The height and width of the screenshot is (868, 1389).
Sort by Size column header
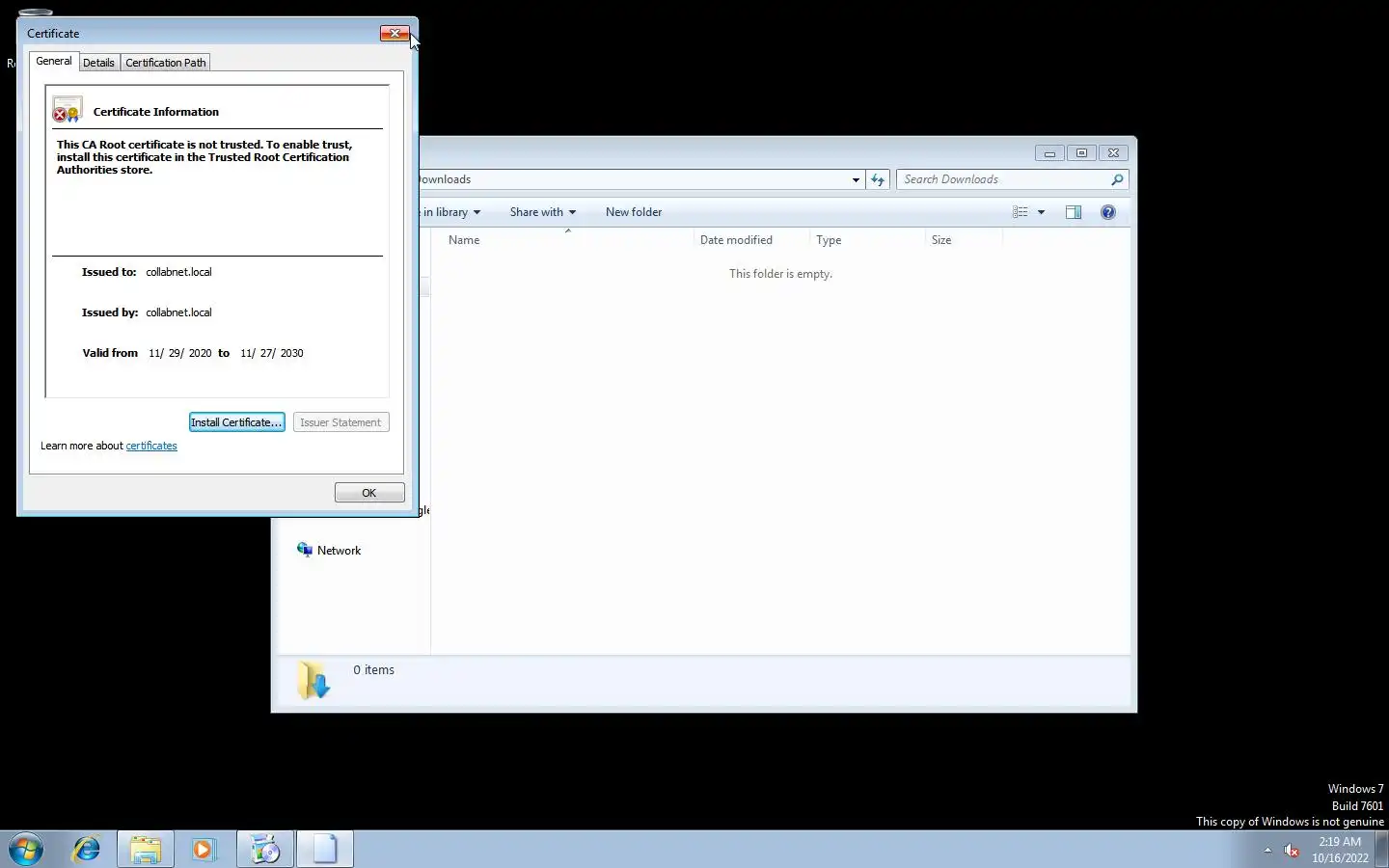point(964,240)
